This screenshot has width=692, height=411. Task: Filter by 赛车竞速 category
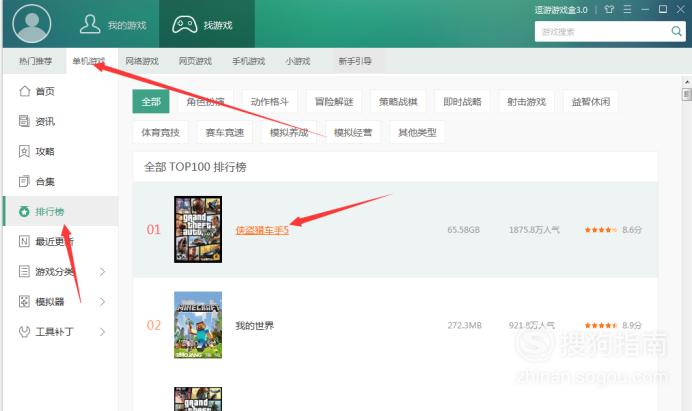click(x=225, y=132)
